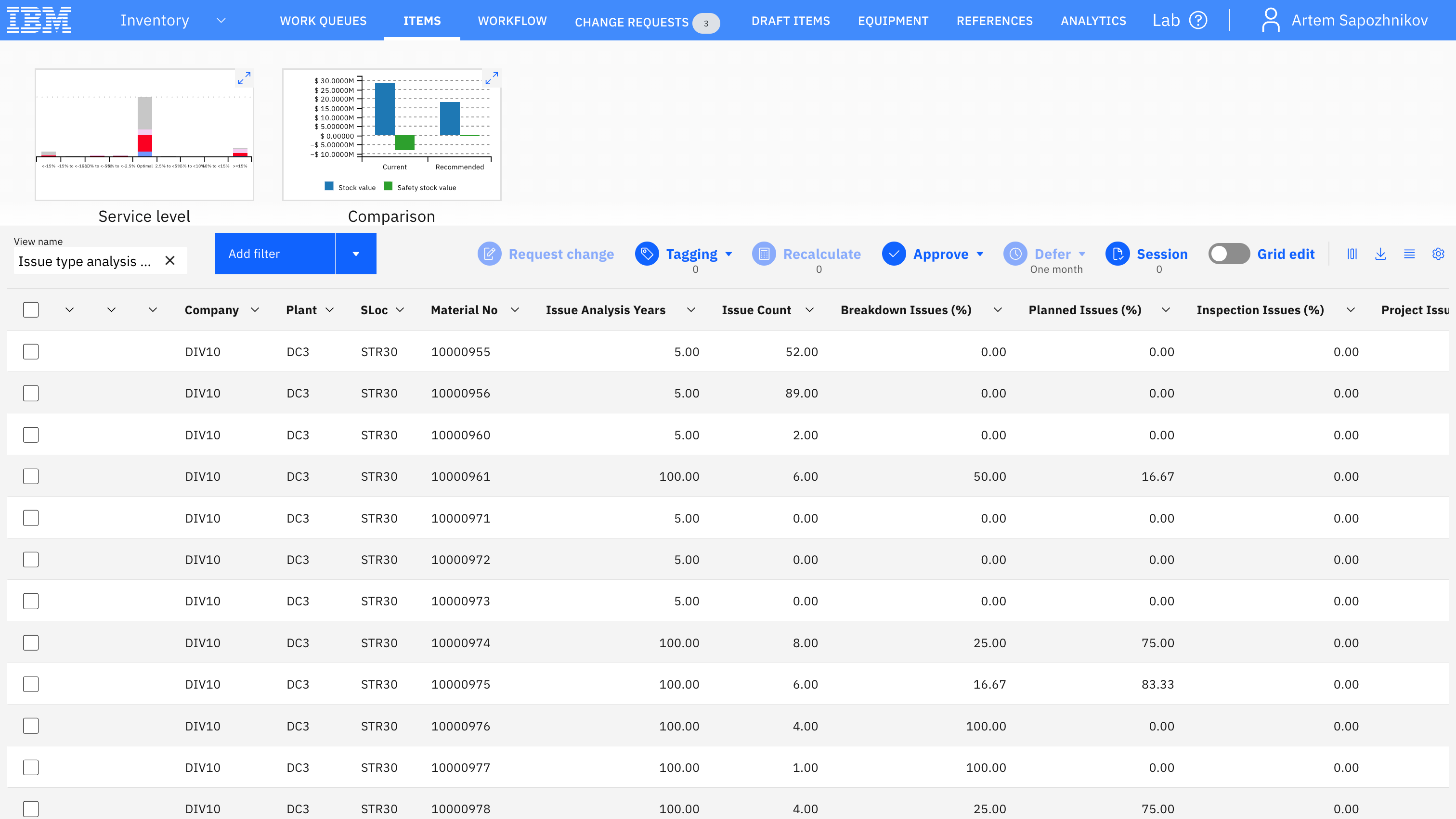1456x819 pixels.
Task: Select the row for material 10000961
Action: pos(31,477)
